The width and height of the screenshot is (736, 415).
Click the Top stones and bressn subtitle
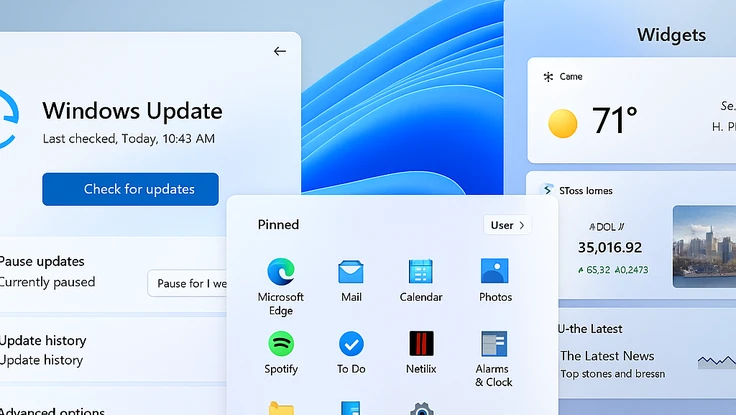(613, 374)
